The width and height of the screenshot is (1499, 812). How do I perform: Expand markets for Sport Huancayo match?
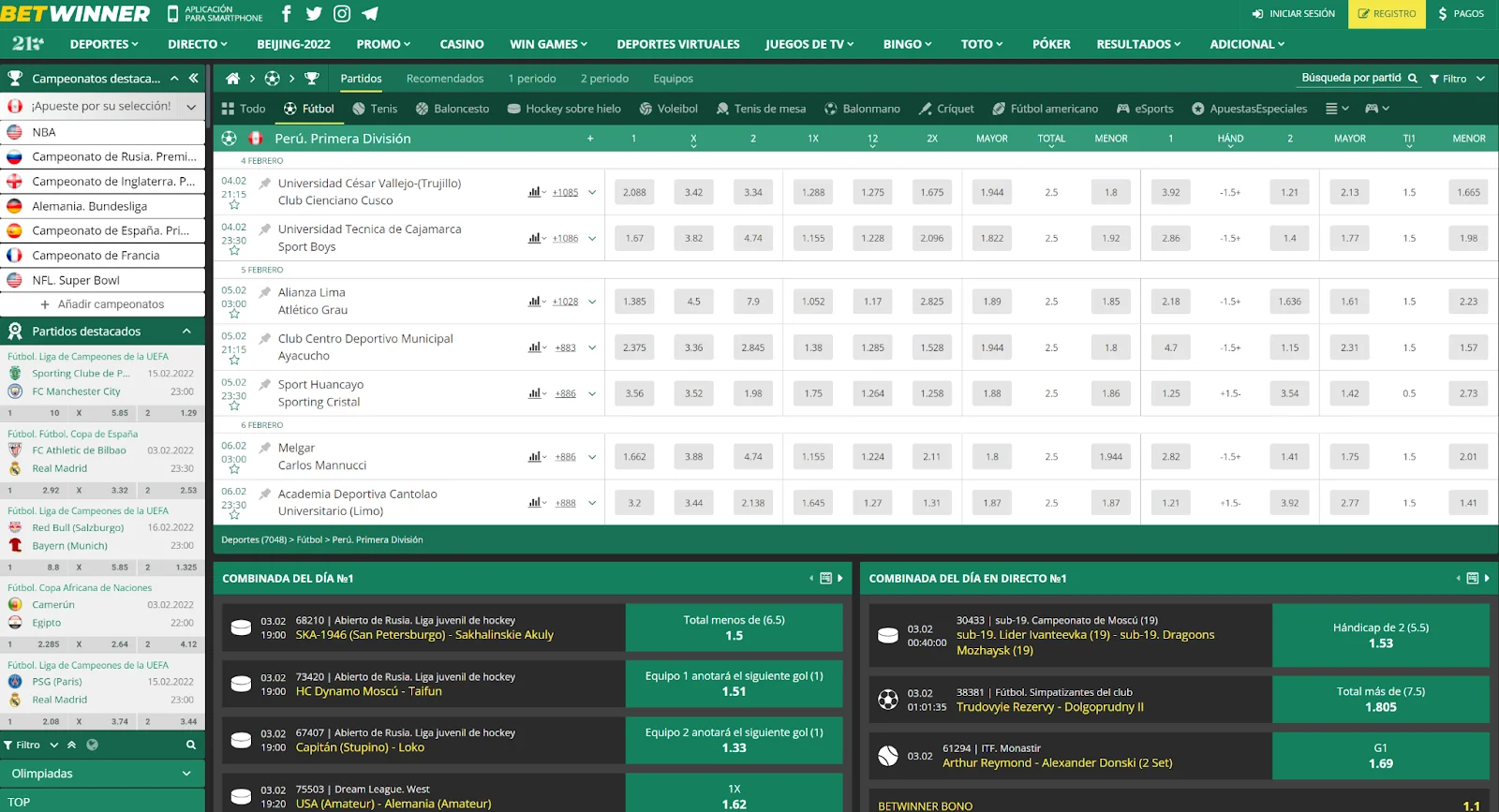(592, 393)
